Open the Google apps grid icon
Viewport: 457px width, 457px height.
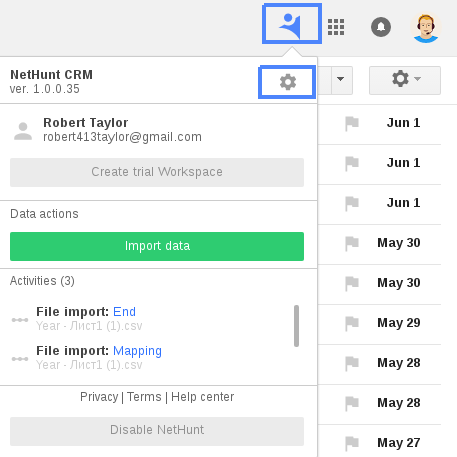pyautogui.click(x=336, y=27)
